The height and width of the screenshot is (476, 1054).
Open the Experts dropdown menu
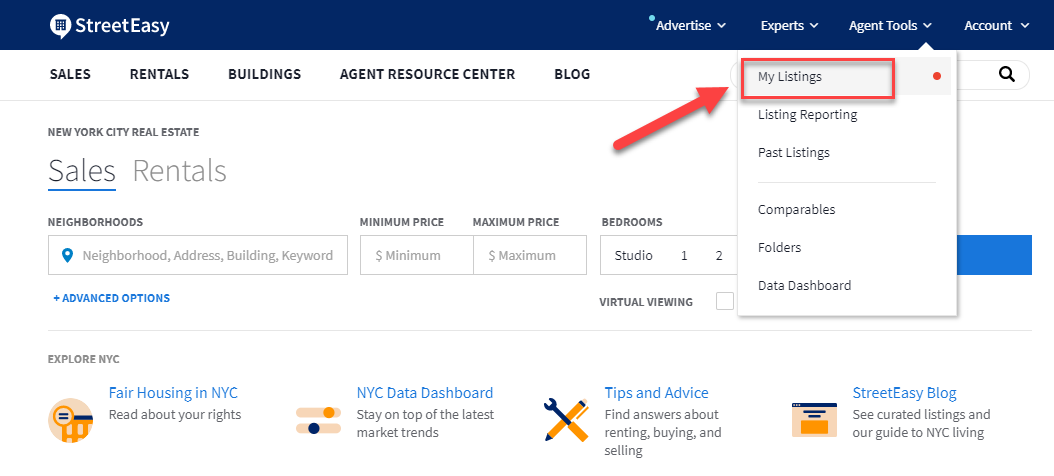tap(789, 26)
